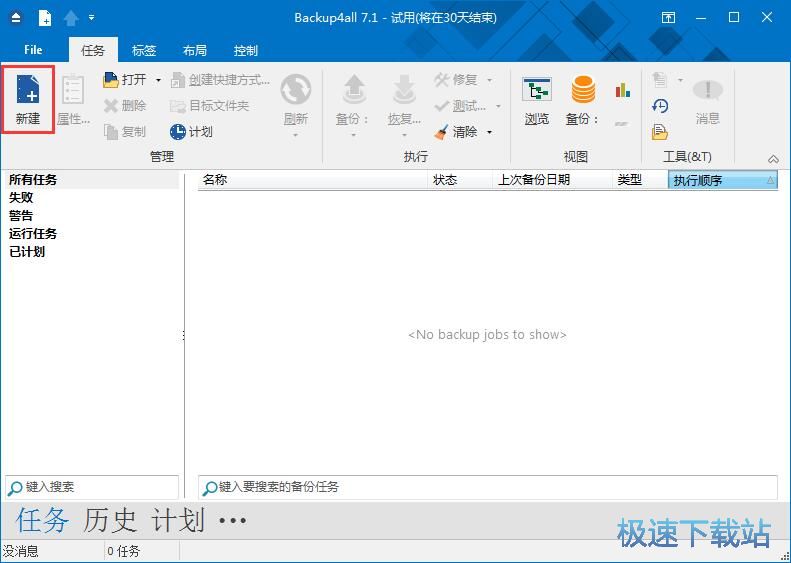Select 所有任务 in the left panel
Image resolution: width=791 pixels, height=563 pixels.
click(92, 180)
